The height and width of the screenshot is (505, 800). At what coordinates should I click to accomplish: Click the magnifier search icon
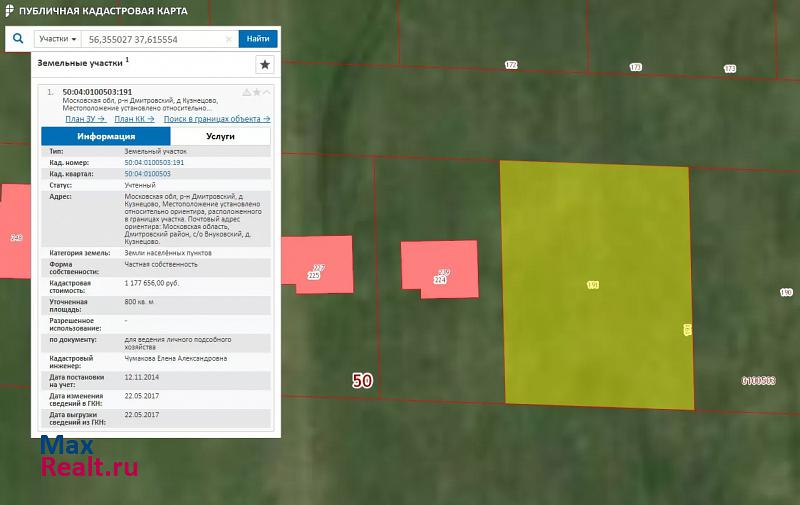click(x=19, y=39)
